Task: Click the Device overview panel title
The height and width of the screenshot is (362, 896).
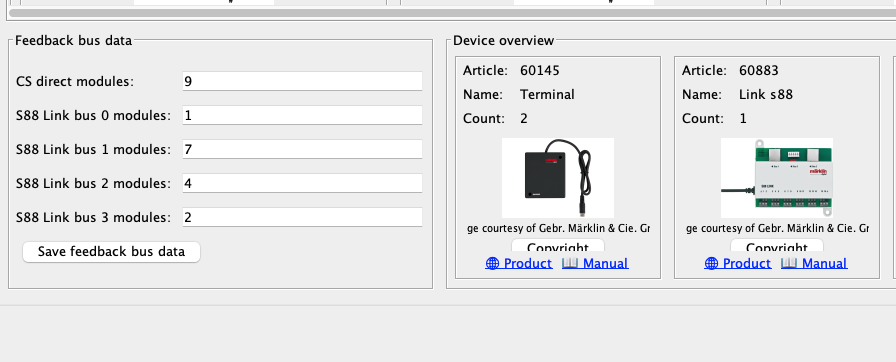Action: (503, 41)
